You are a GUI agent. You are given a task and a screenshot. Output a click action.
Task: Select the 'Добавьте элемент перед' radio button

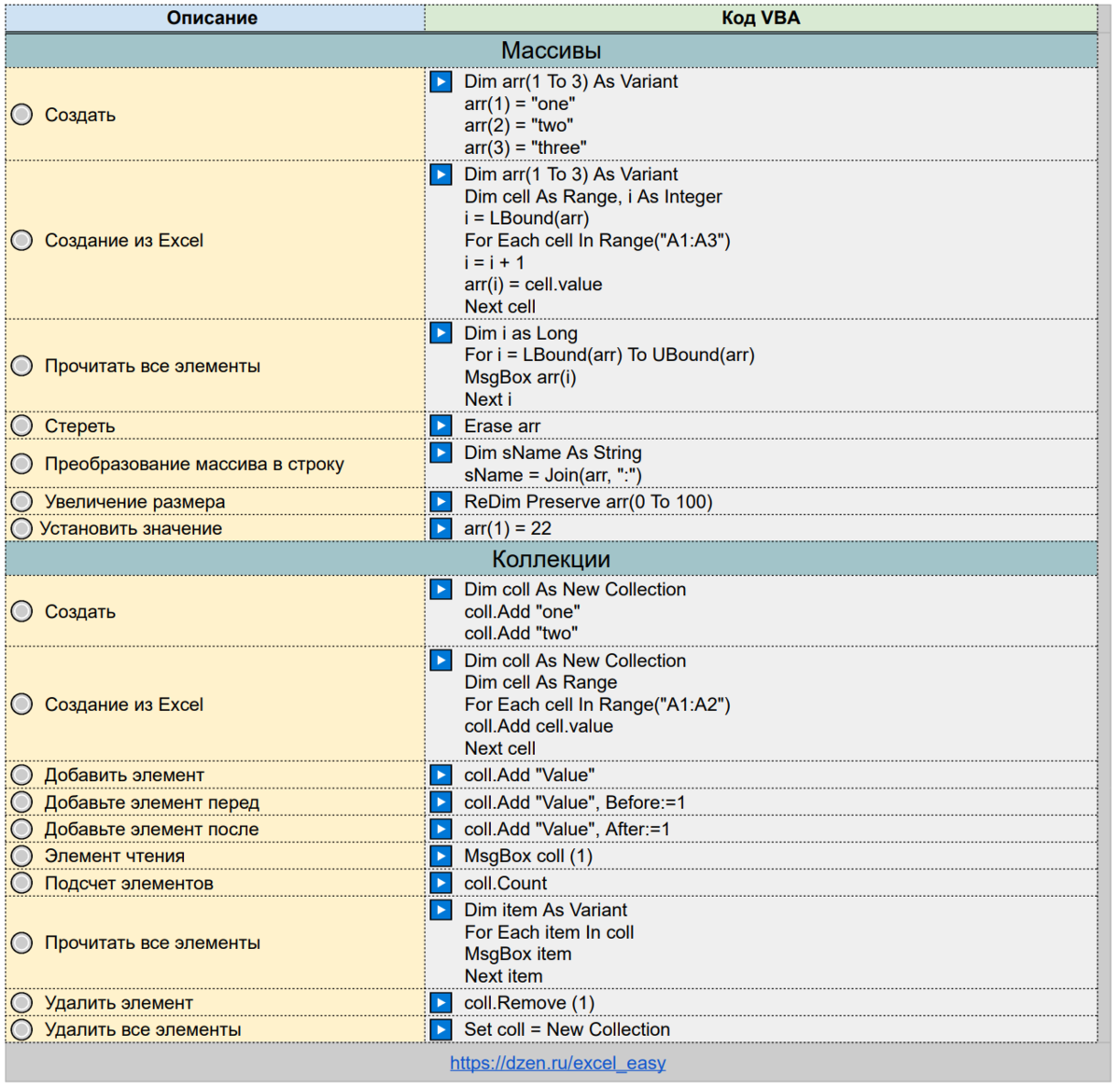pyautogui.click(x=21, y=802)
